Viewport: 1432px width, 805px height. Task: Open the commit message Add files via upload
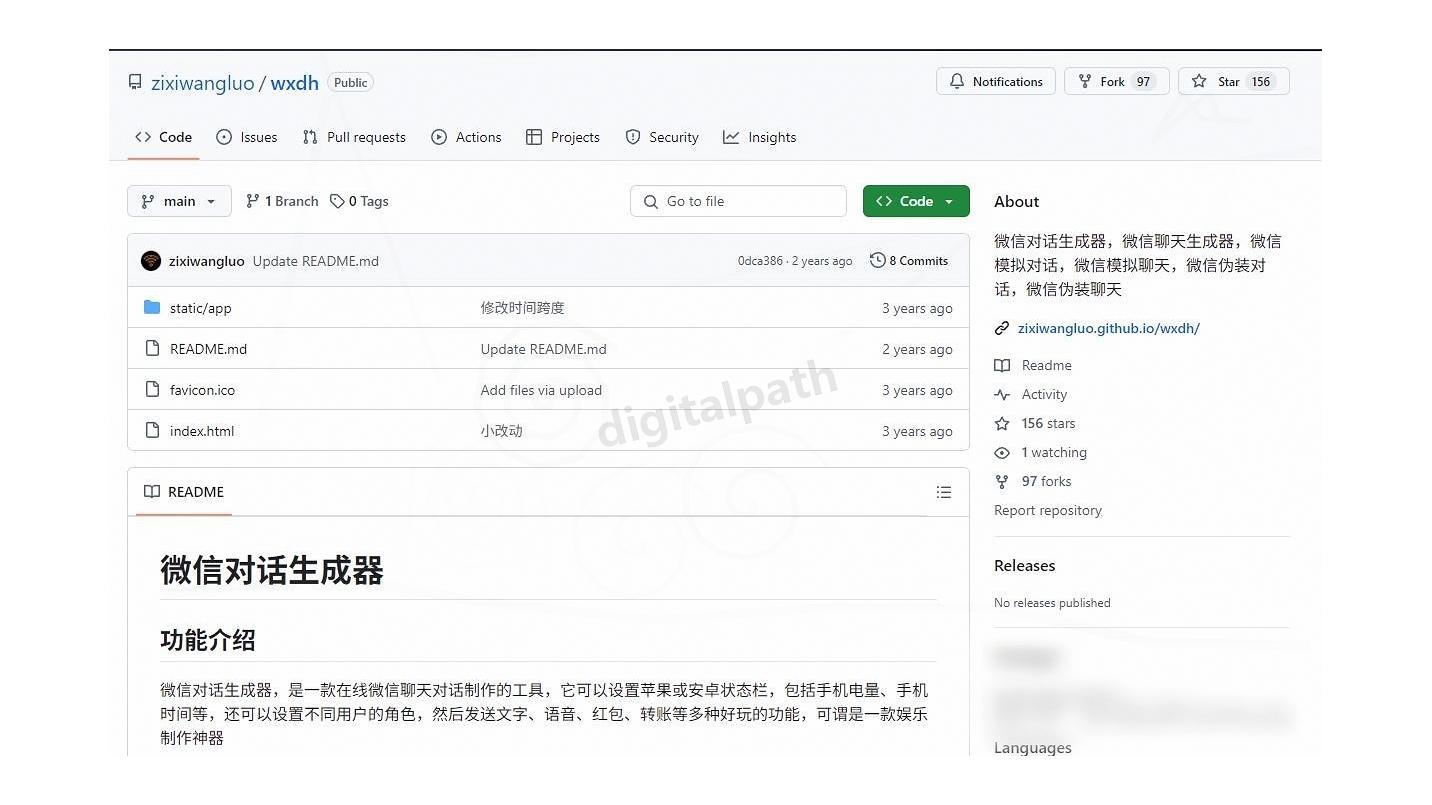pyautogui.click(x=541, y=390)
